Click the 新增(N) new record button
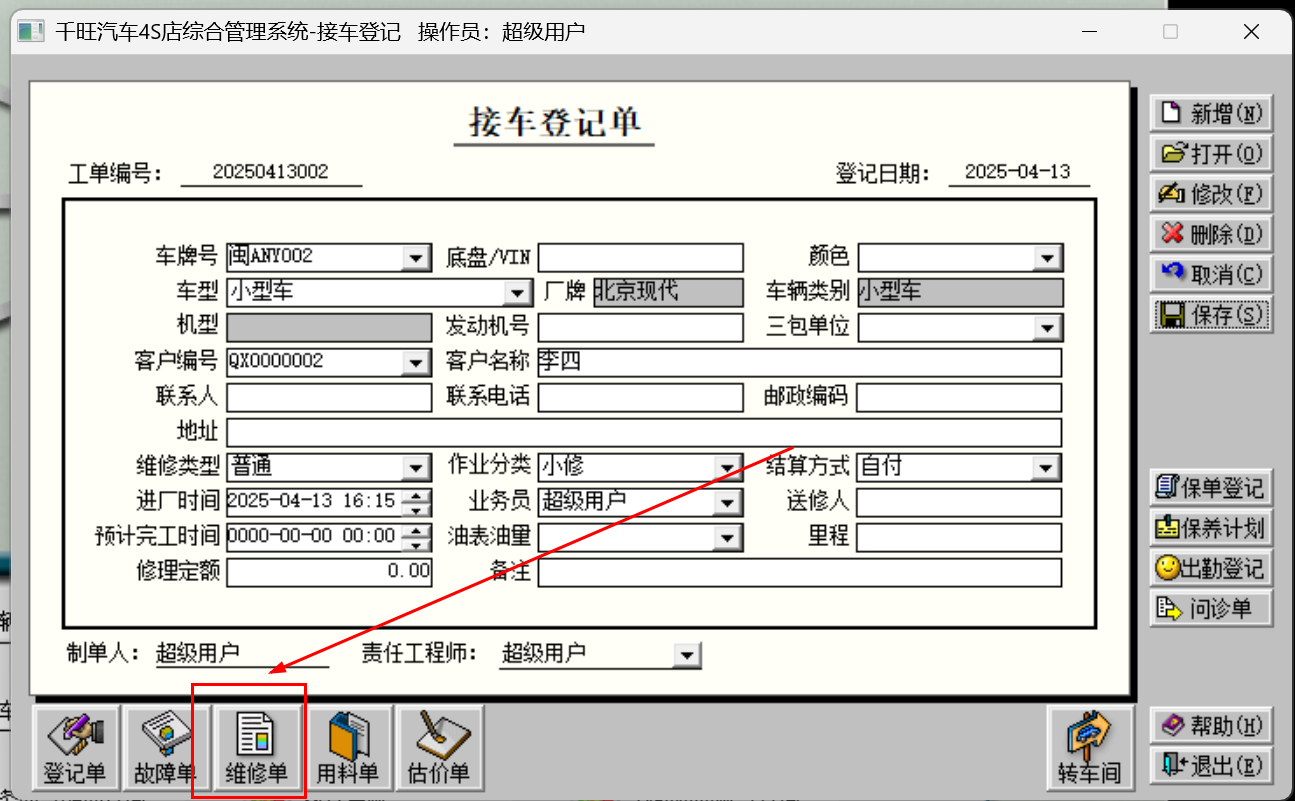 coord(1211,113)
